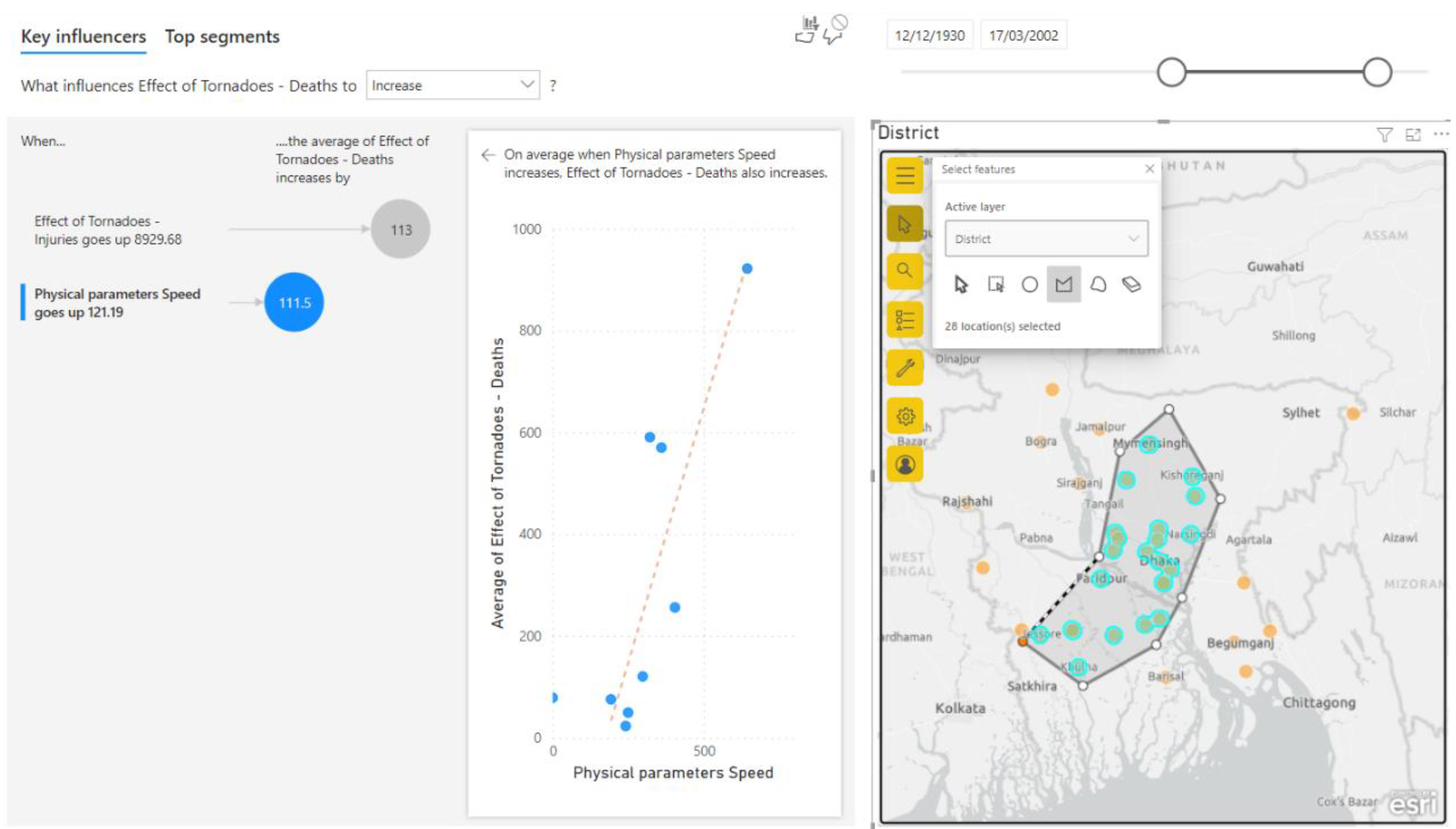
Task: Close the Select features panel
Action: click(x=1149, y=169)
